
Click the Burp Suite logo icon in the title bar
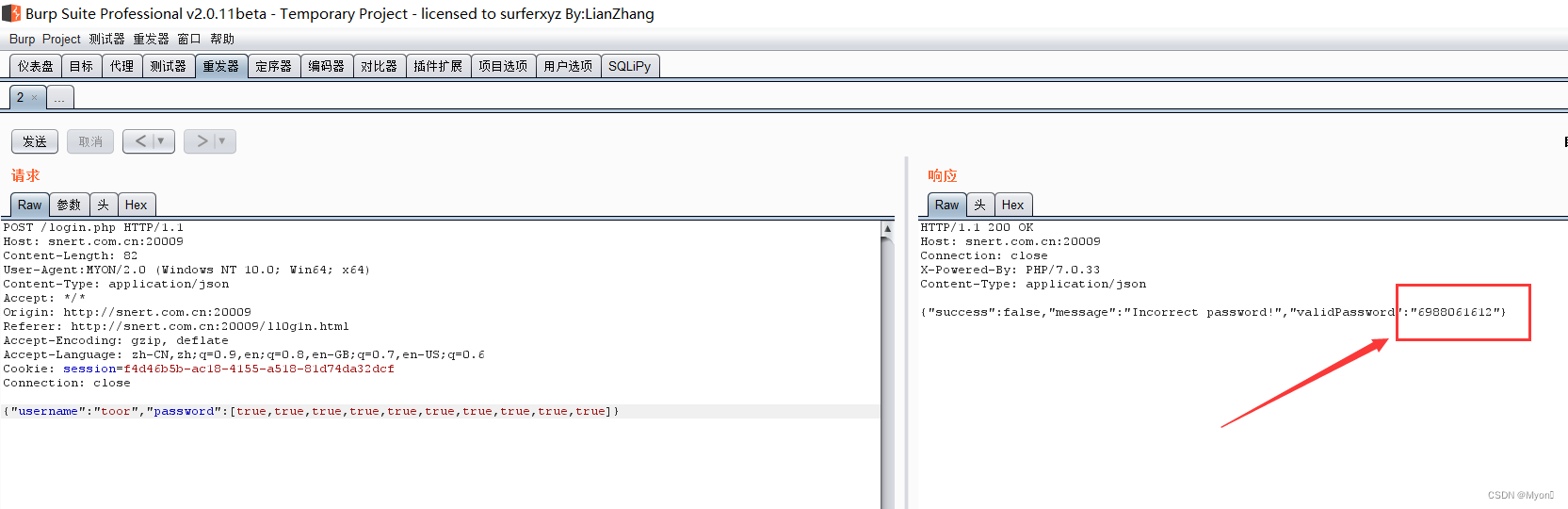pyautogui.click(x=10, y=13)
